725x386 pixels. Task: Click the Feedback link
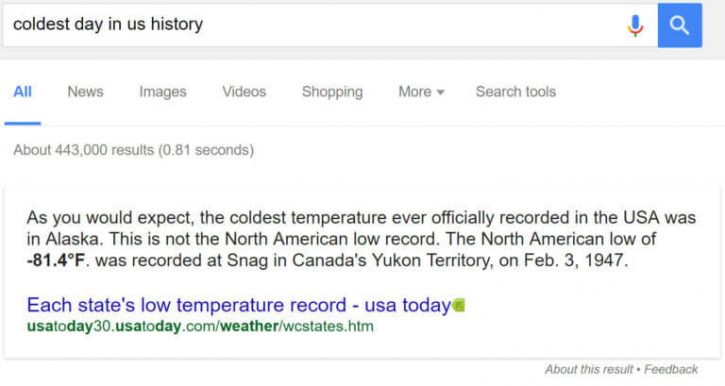coord(671,369)
